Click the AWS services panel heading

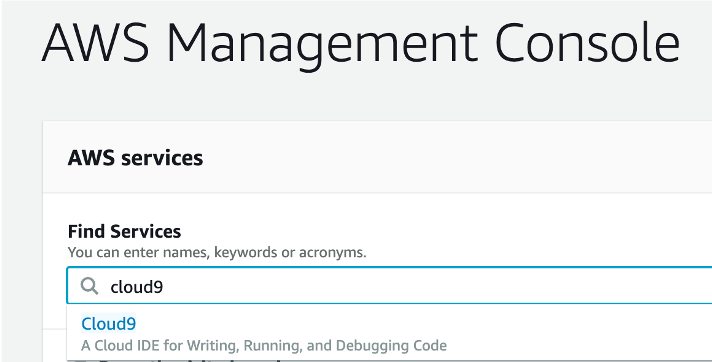point(135,158)
